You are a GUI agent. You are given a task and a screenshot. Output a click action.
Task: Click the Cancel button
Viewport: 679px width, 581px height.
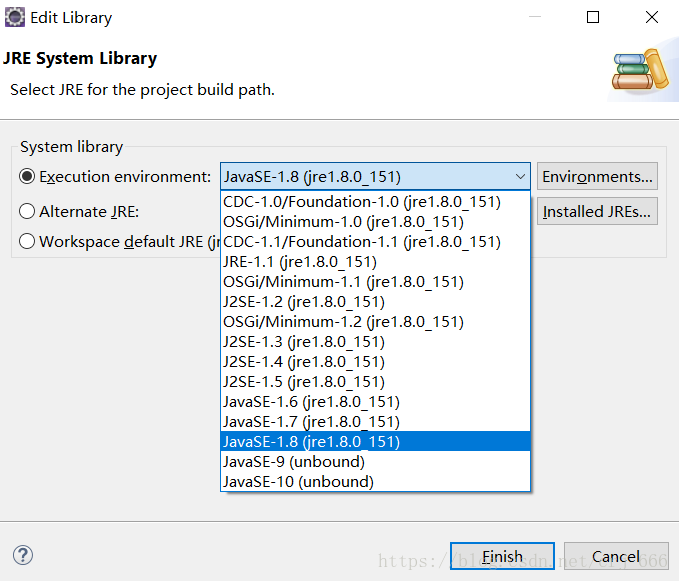(616, 556)
